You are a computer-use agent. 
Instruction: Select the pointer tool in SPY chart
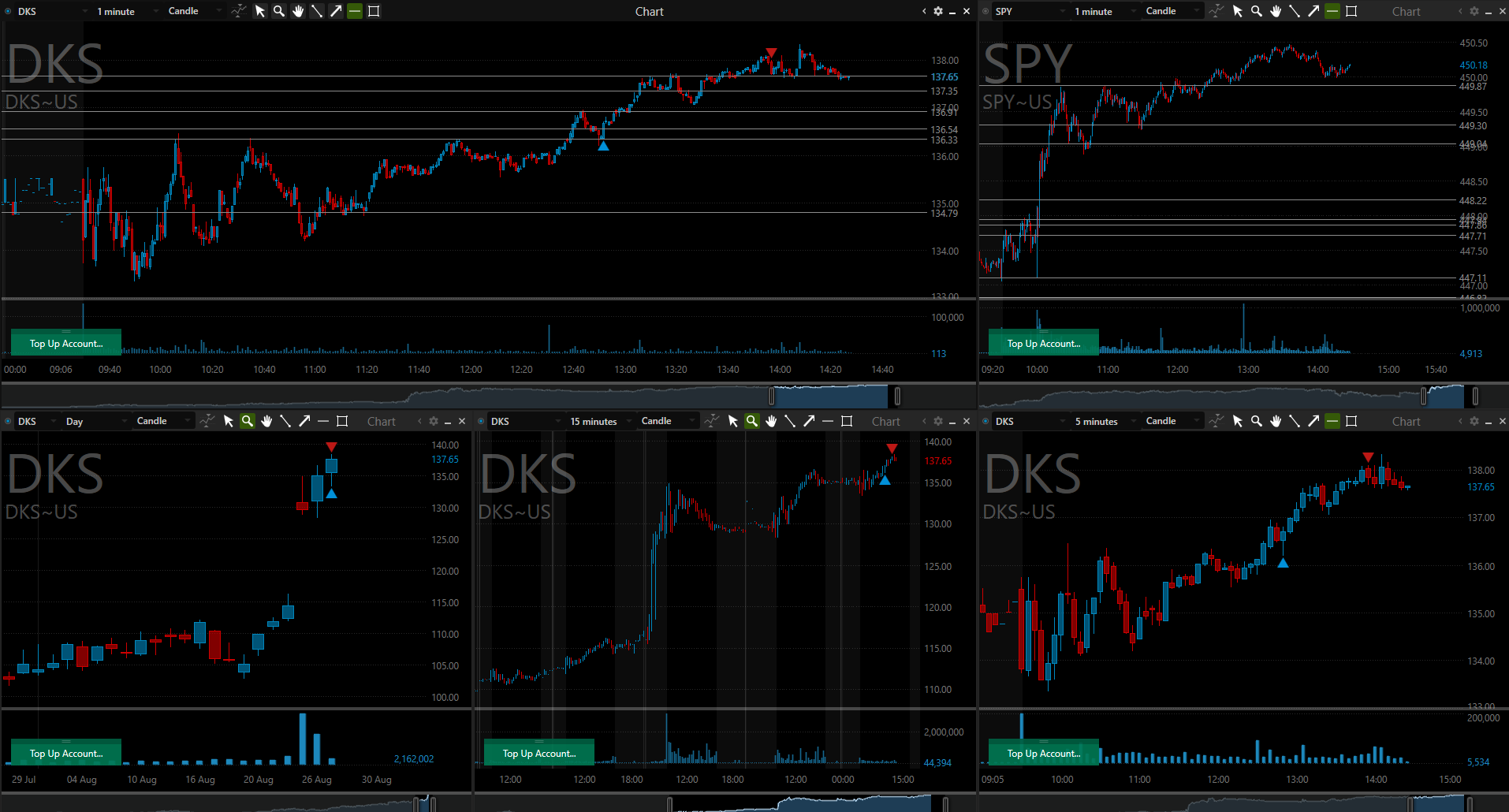[1238, 11]
